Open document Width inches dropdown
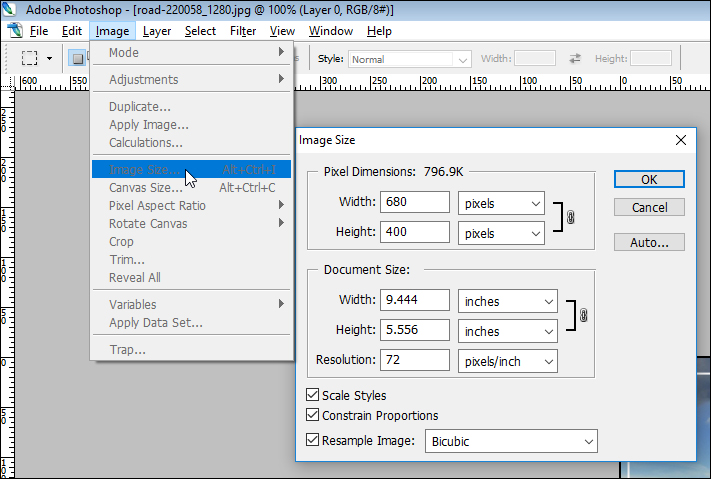711x479 pixels. click(x=508, y=301)
